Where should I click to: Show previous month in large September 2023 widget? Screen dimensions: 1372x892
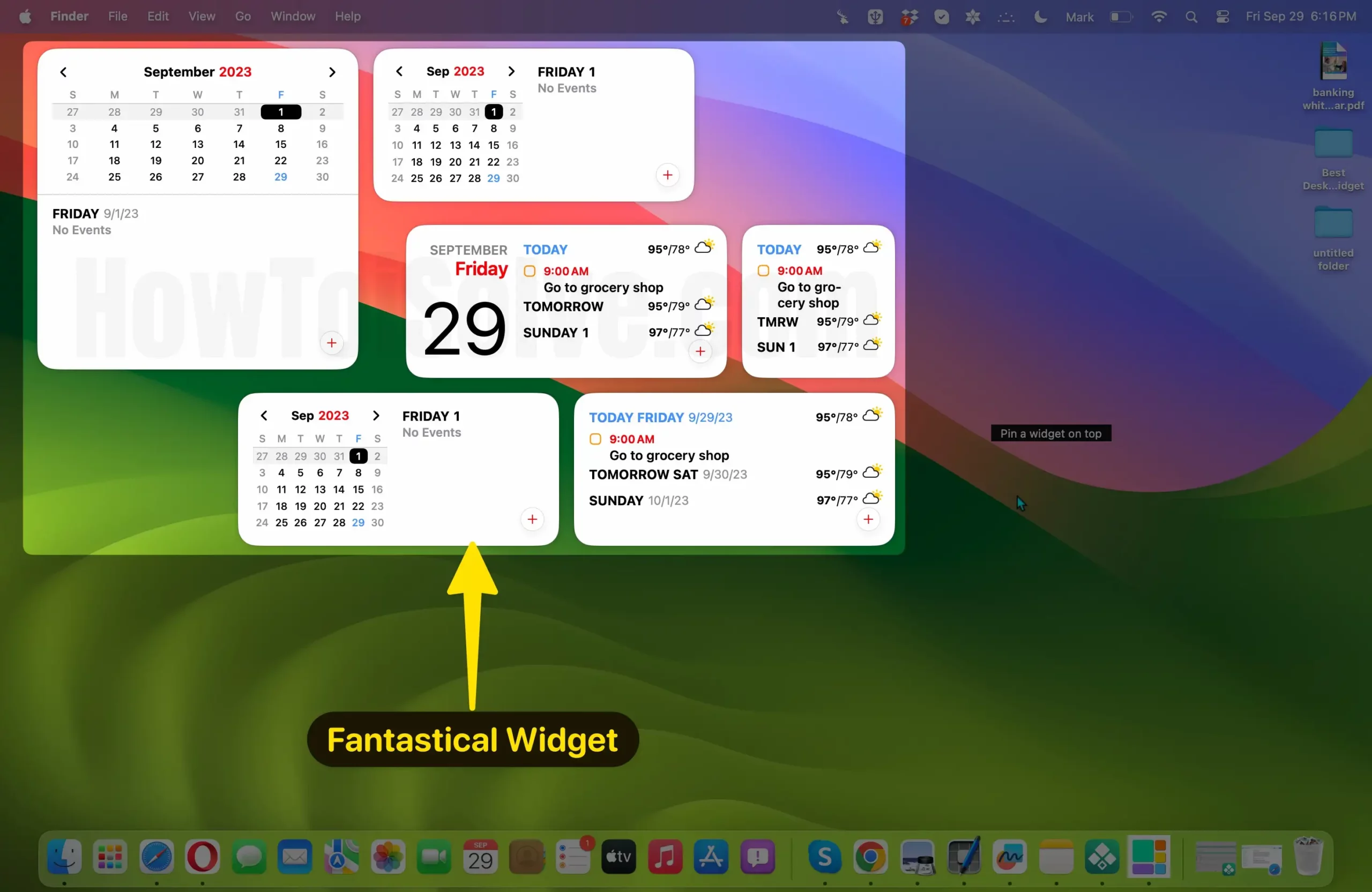pyautogui.click(x=63, y=72)
